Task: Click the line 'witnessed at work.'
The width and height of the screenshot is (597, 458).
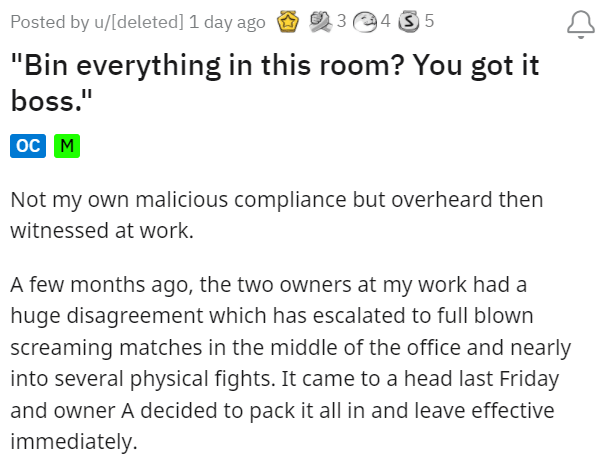Action: pyautogui.click(x=102, y=231)
